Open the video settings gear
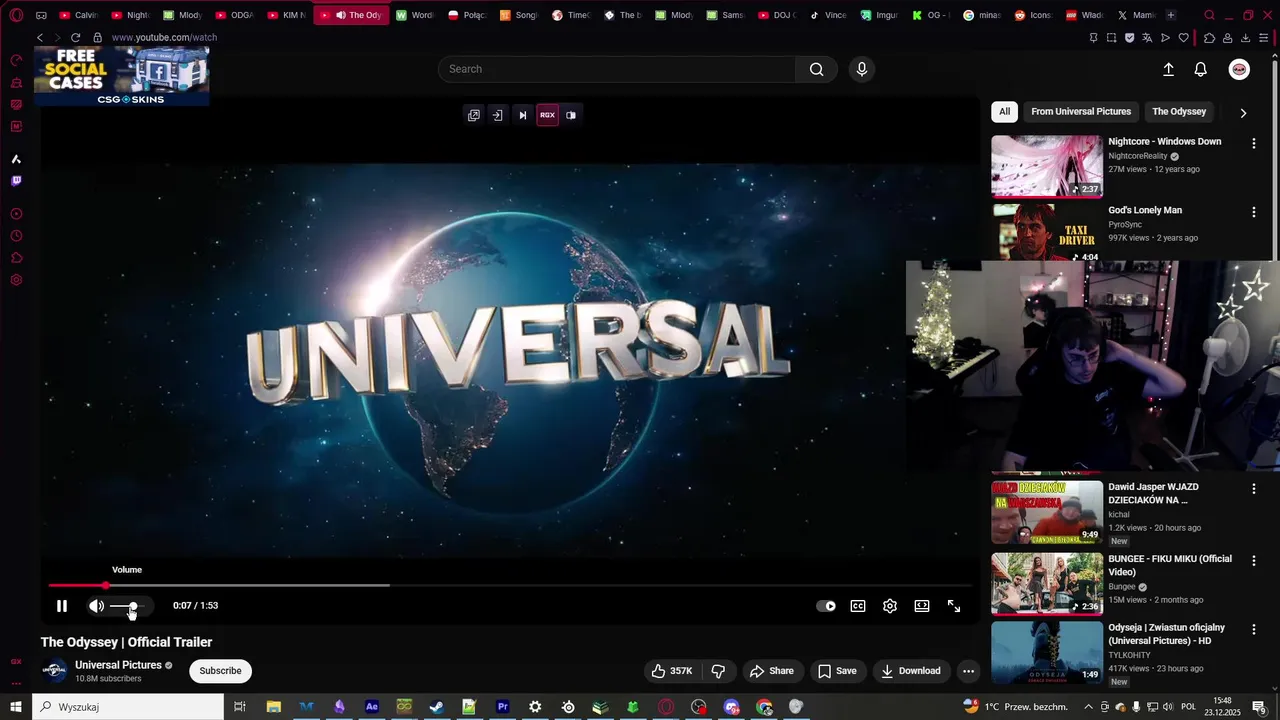Image resolution: width=1280 pixels, height=720 pixels. click(x=890, y=606)
